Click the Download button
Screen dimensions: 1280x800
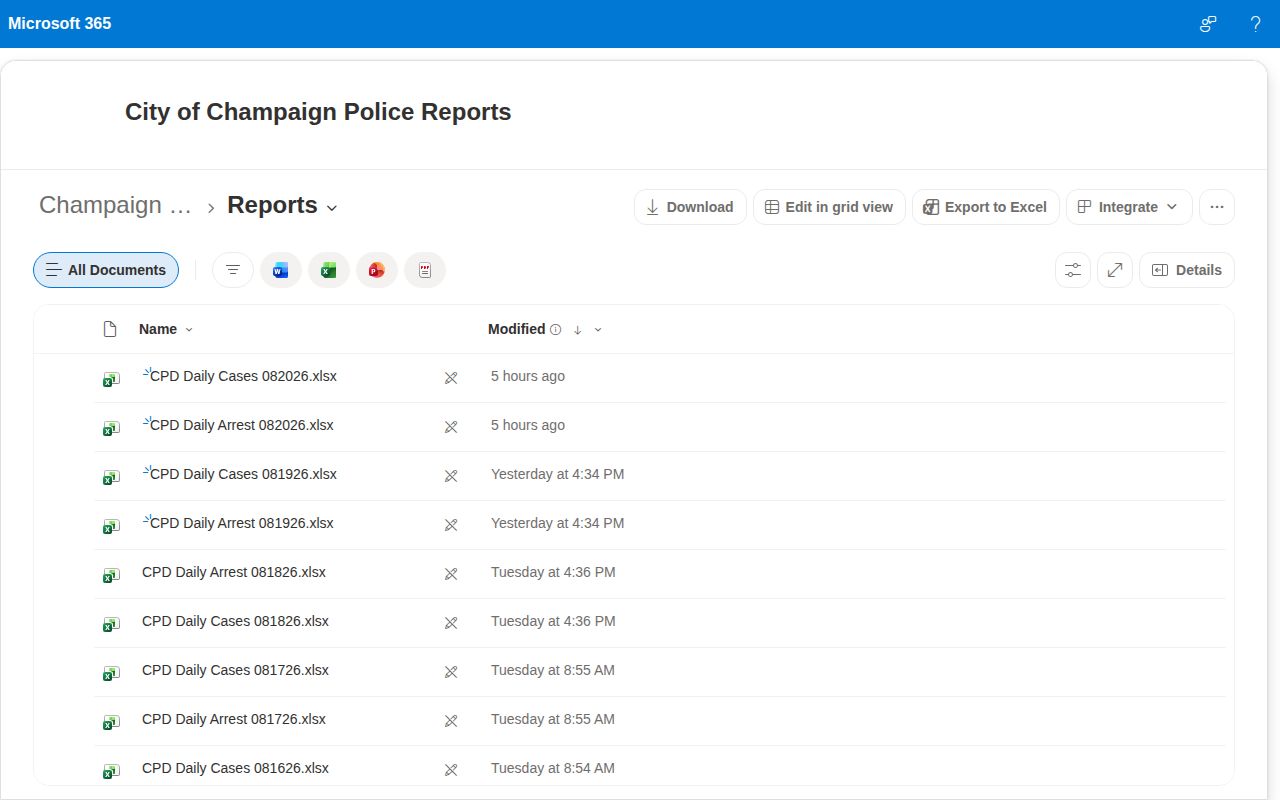tap(690, 207)
